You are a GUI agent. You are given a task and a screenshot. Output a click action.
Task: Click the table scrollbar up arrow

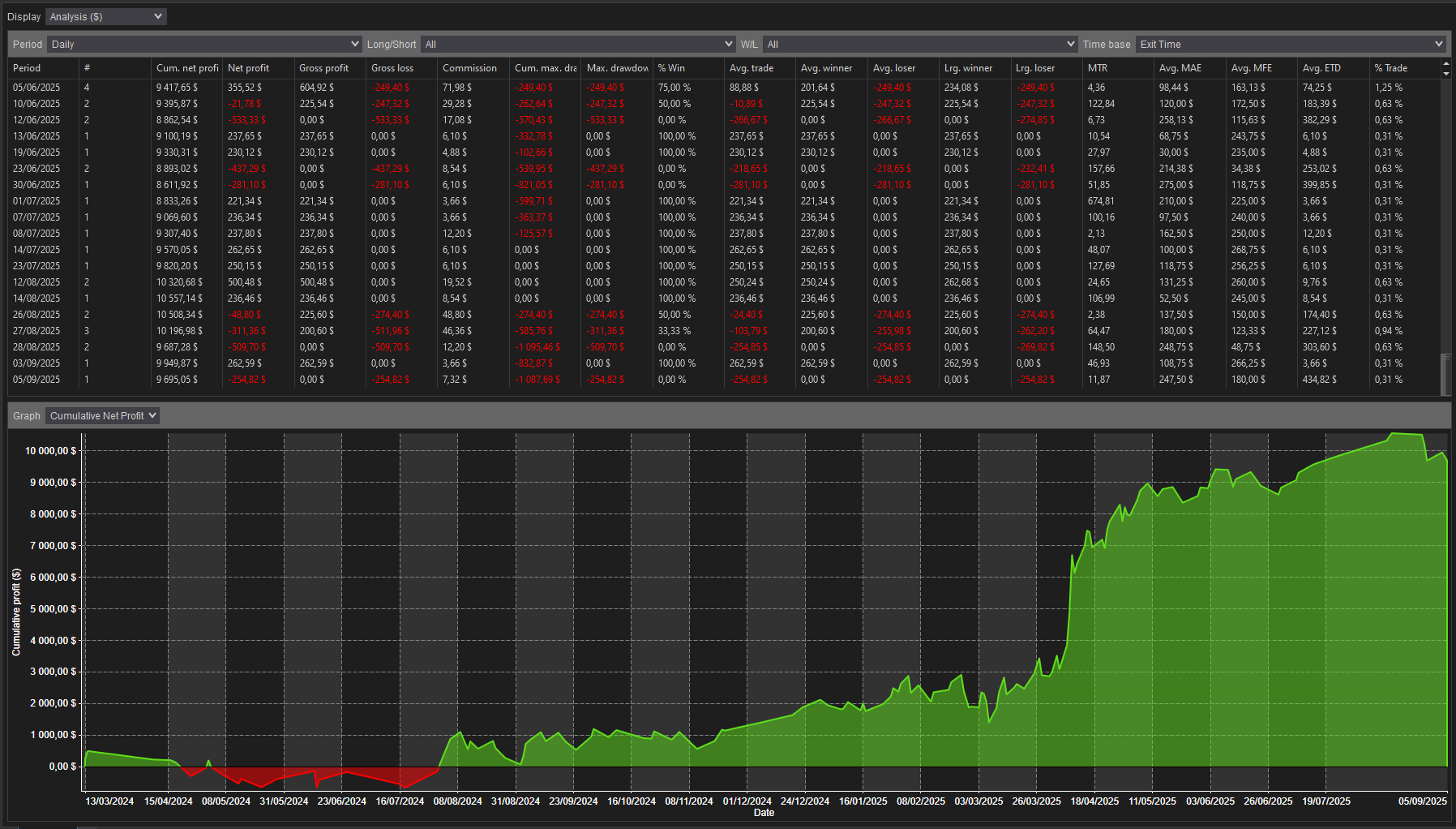point(1445,64)
